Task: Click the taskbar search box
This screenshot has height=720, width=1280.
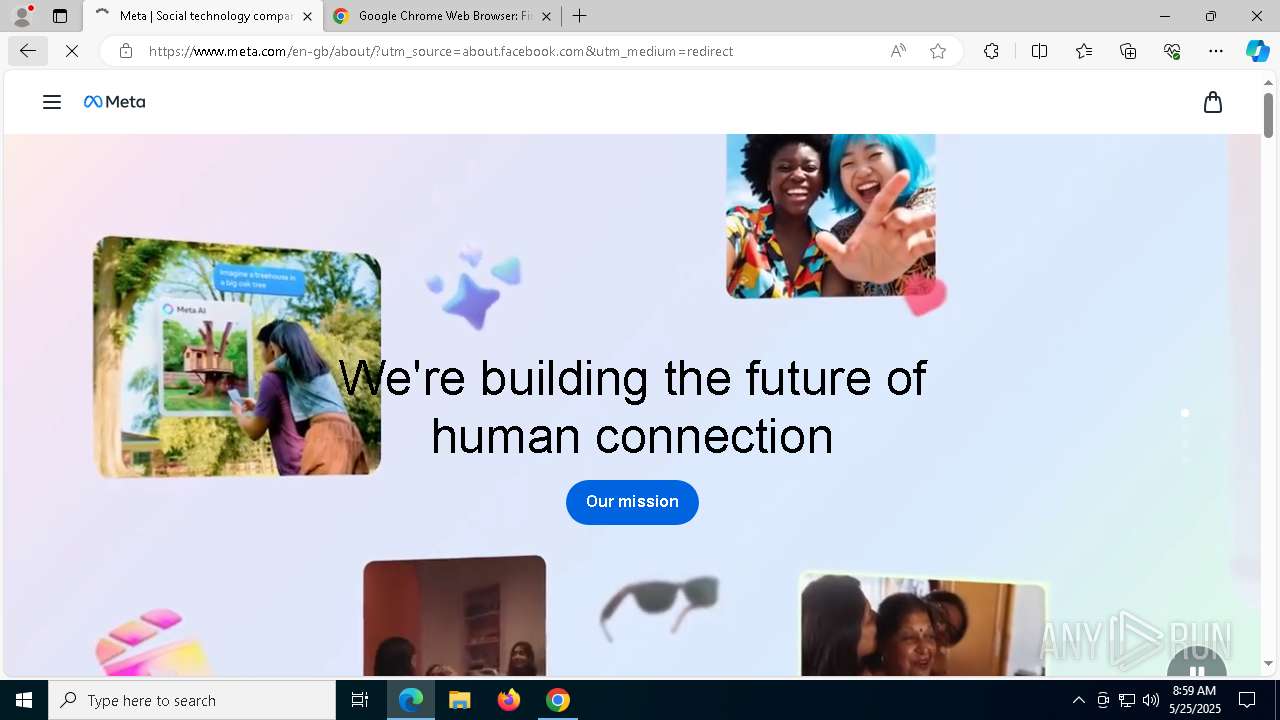Action: (x=192, y=700)
